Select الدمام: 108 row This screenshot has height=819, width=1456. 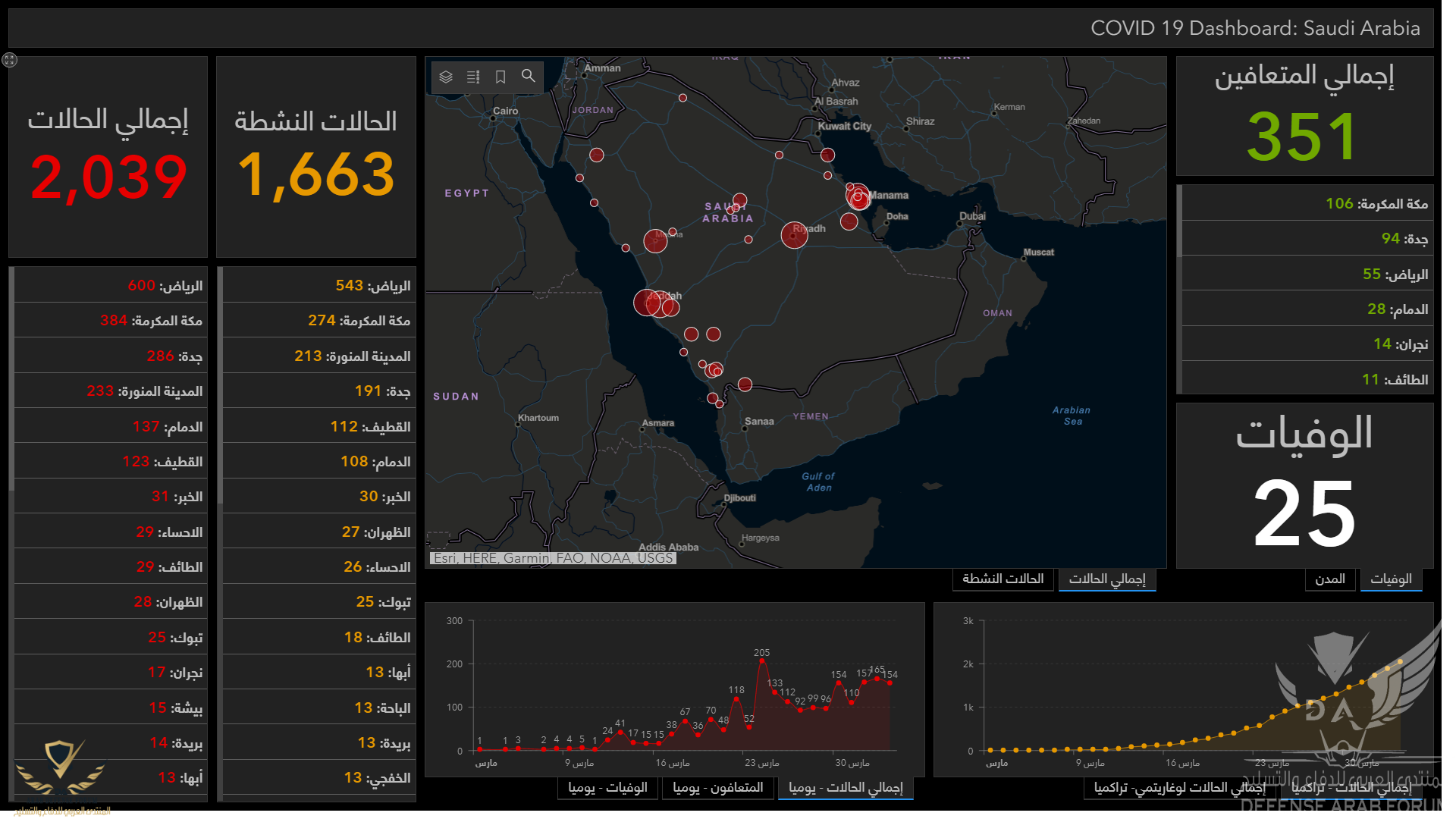(318, 461)
